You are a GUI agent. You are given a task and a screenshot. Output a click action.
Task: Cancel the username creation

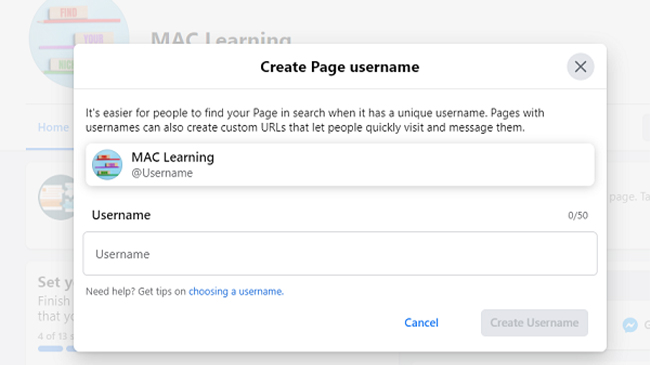(421, 323)
